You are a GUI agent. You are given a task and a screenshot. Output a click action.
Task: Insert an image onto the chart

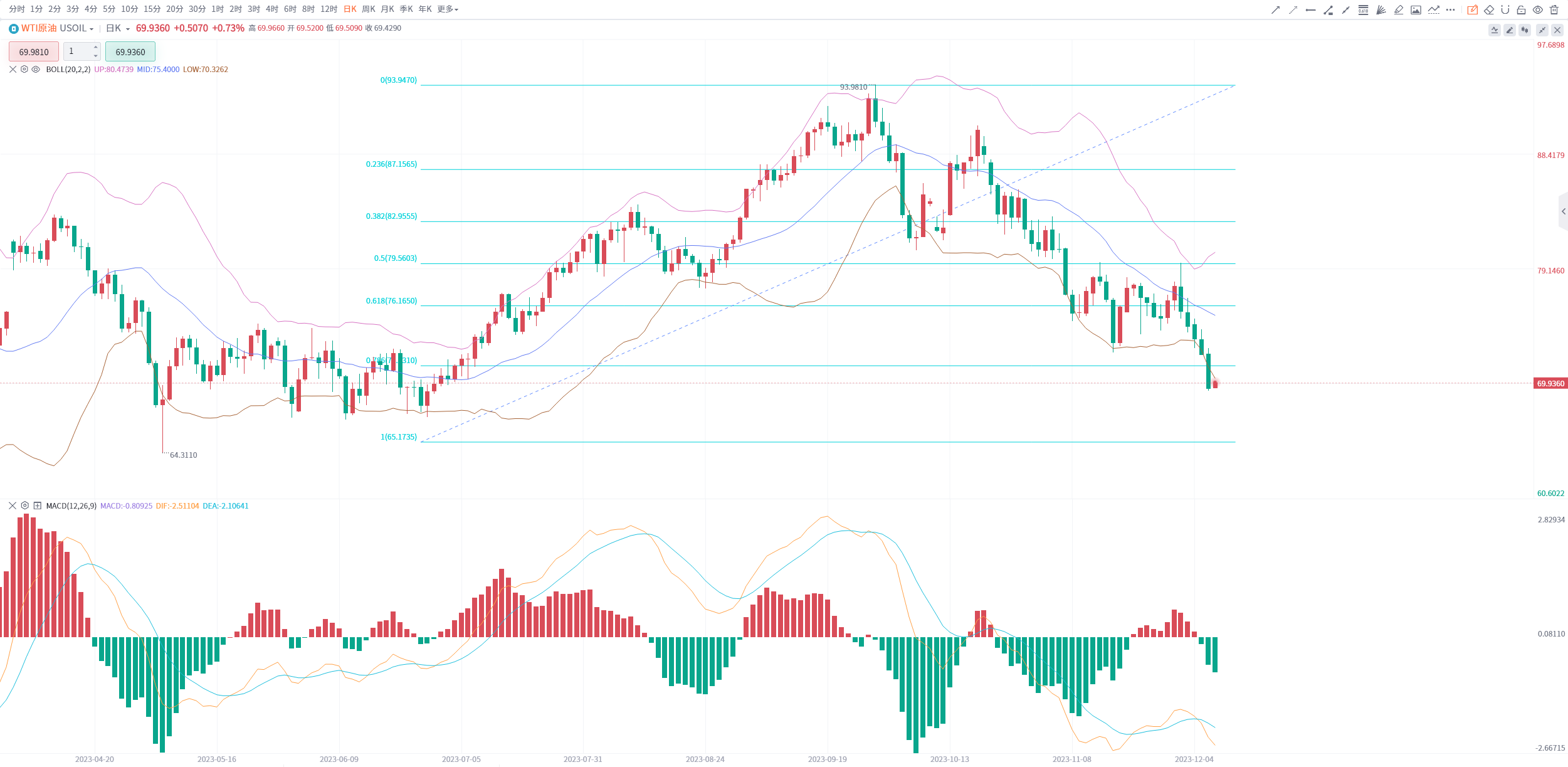tap(1416, 9)
